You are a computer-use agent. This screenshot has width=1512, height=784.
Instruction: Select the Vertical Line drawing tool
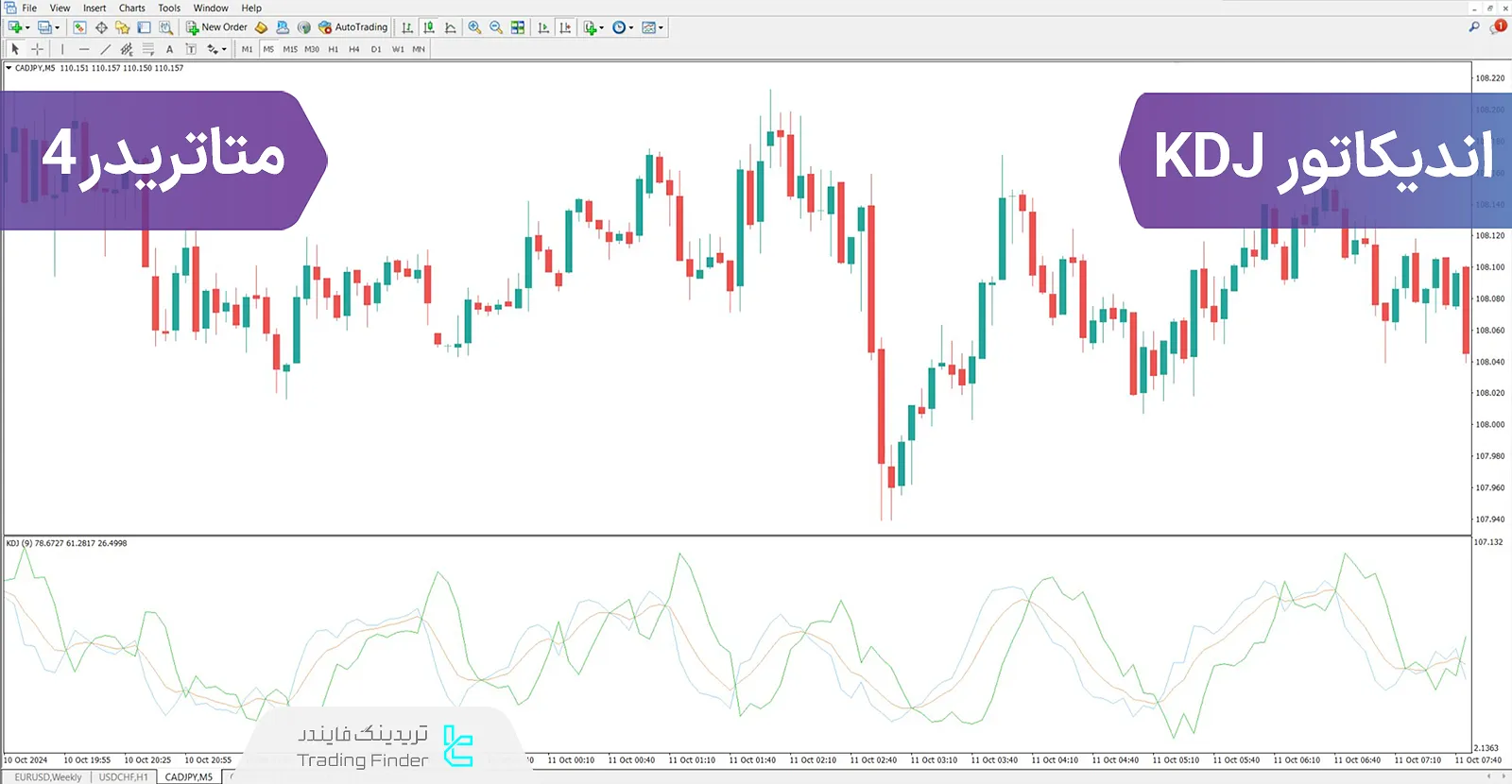tap(62, 49)
